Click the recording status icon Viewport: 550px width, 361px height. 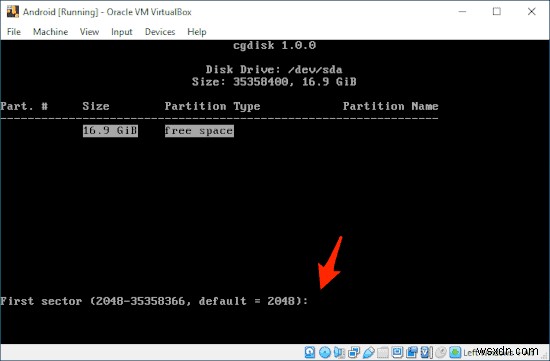pyautogui.click(x=412, y=352)
